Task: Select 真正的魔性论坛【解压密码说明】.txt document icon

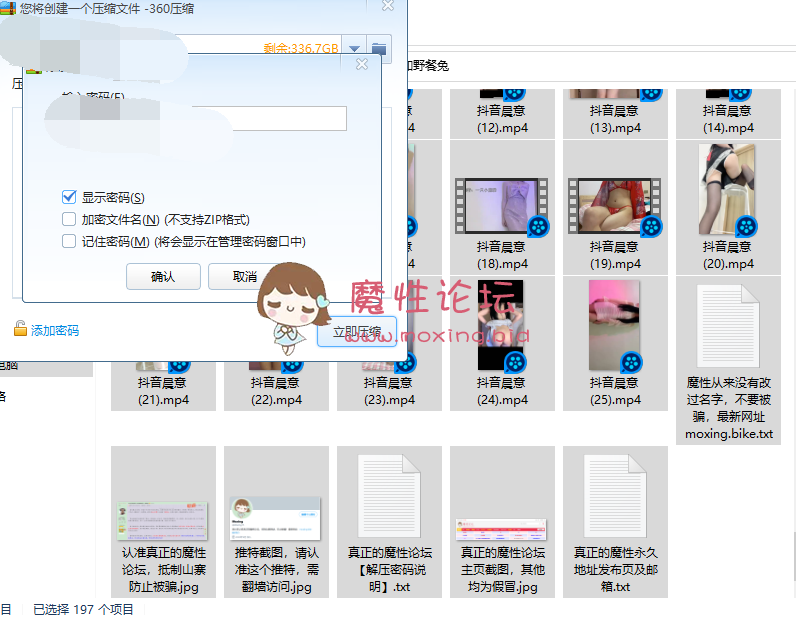Action: (x=389, y=496)
